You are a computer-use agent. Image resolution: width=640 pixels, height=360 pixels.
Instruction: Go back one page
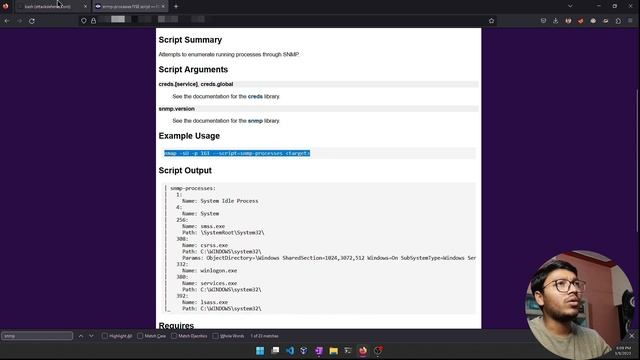pyautogui.click(x=7, y=21)
